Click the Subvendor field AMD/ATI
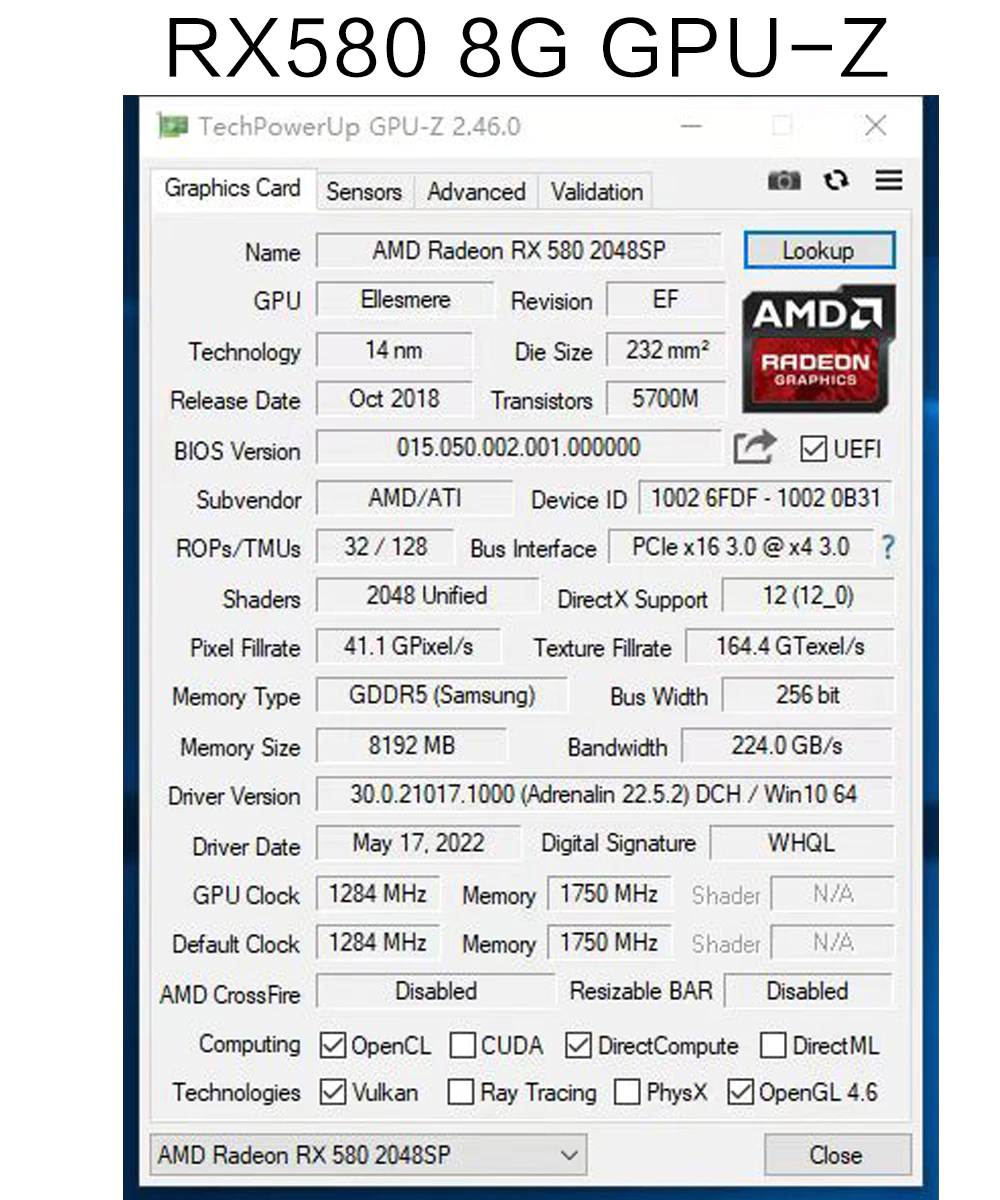 [x=414, y=498]
